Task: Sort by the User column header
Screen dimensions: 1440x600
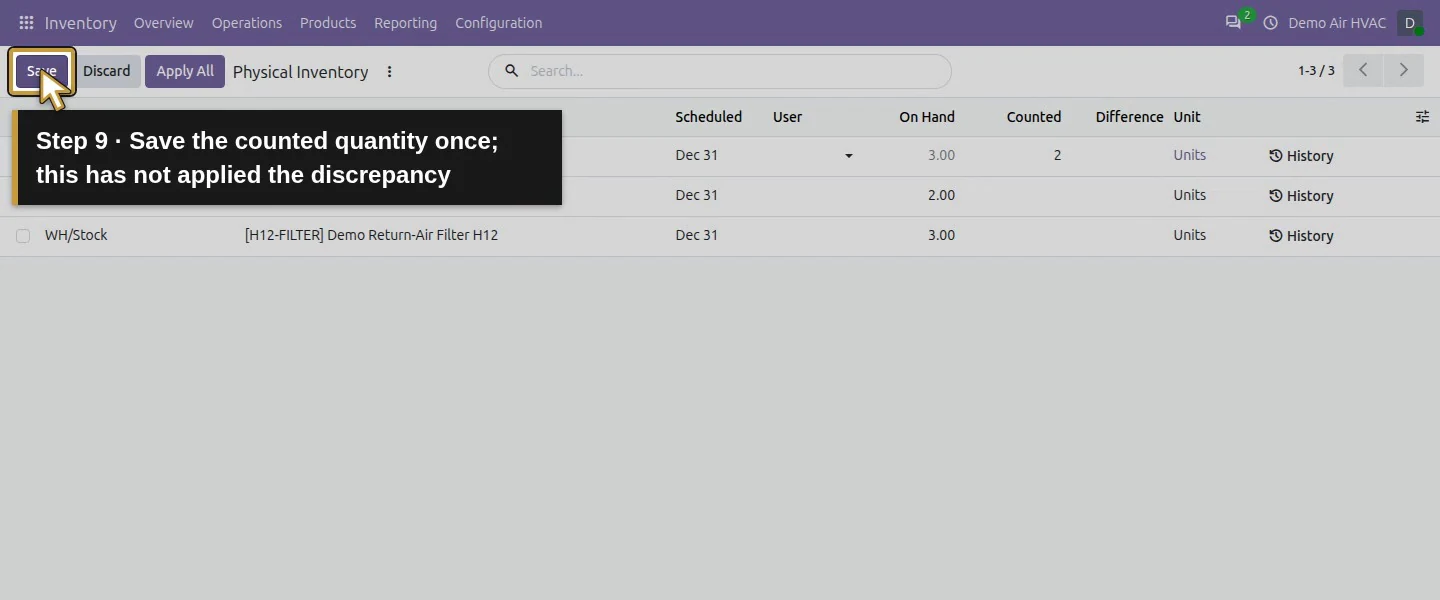Action: 788,117
